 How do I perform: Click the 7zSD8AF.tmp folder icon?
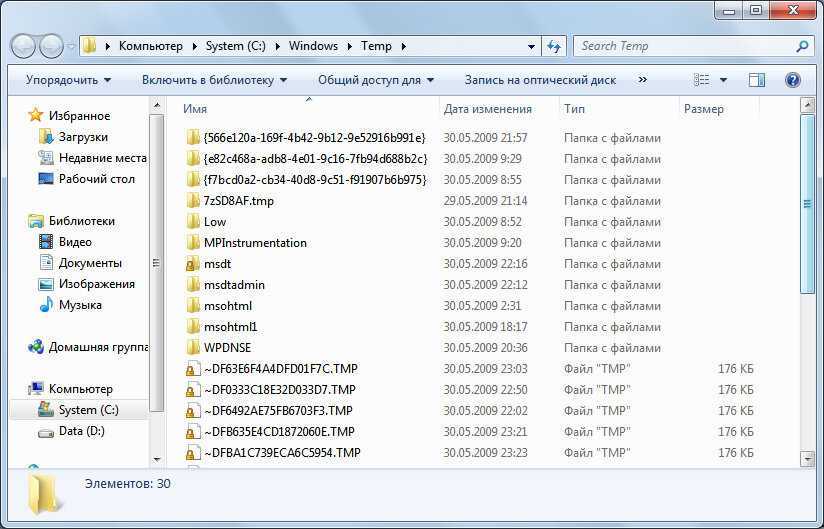[x=193, y=201]
